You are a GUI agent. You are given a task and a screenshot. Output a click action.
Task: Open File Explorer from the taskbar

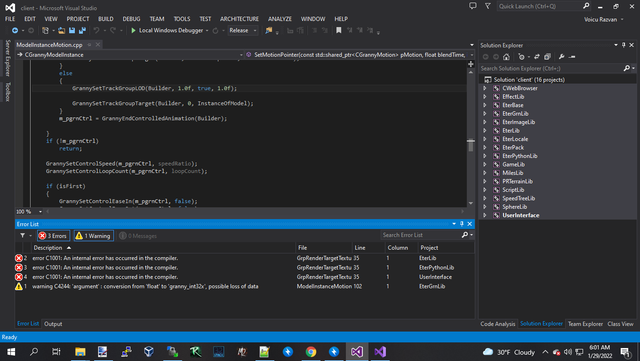tap(80, 352)
